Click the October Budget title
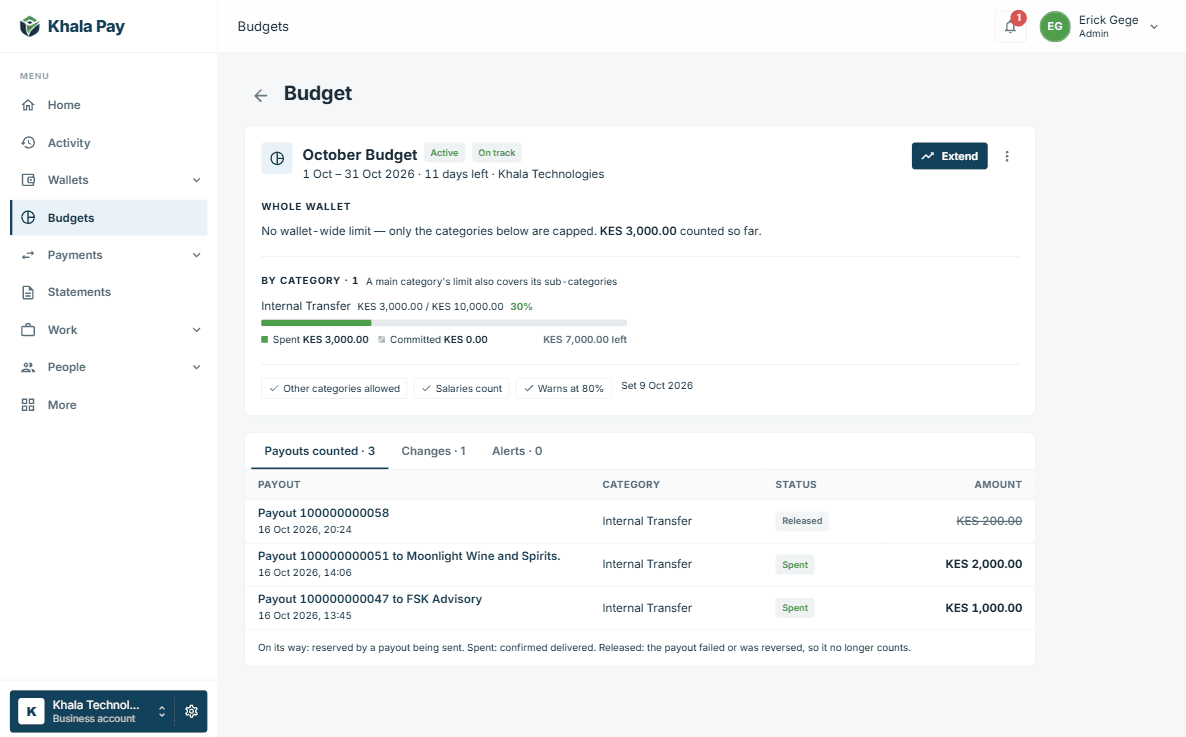Screen dimensions: 1186x737 [359, 154]
